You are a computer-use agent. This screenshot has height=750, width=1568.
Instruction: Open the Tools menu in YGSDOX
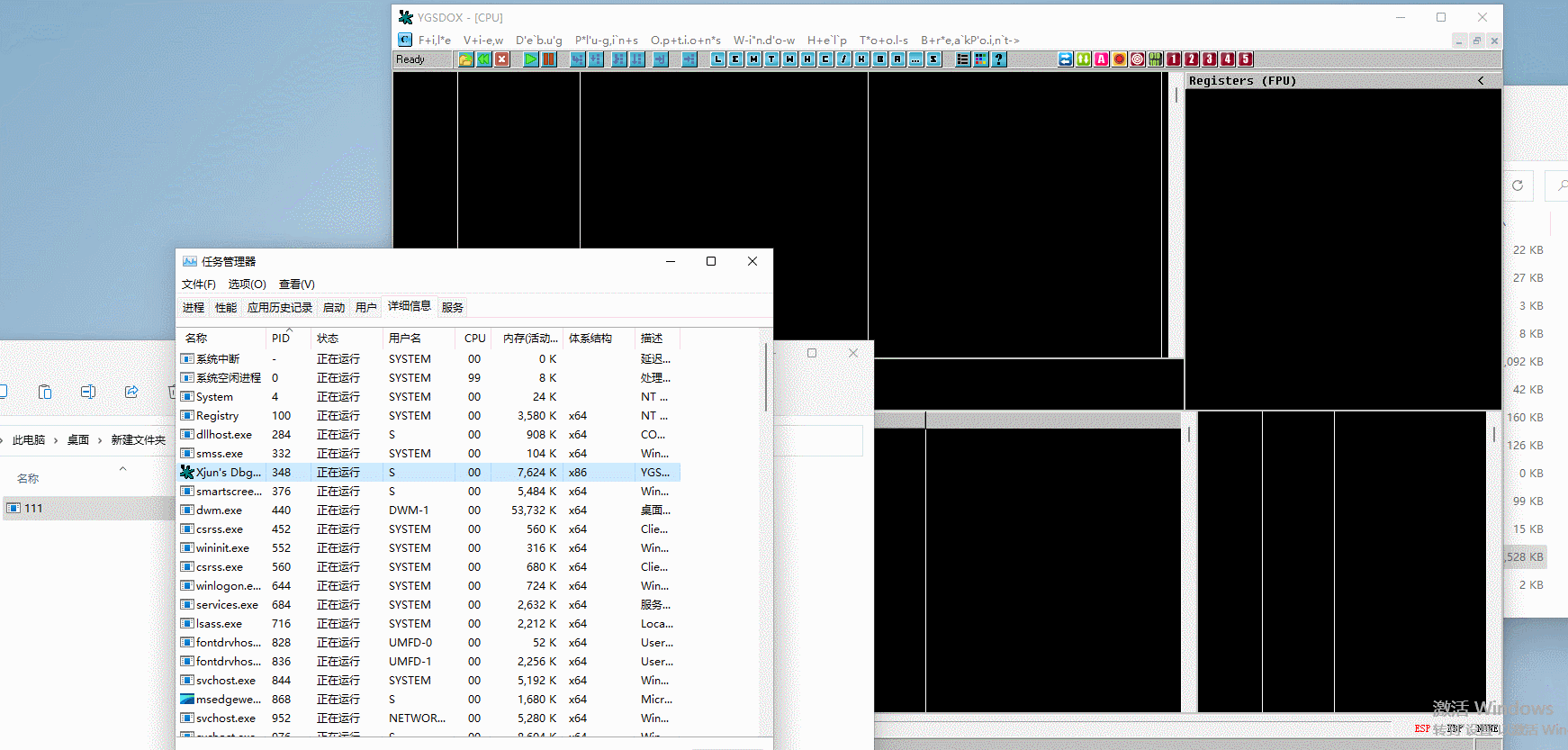[884, 40]
